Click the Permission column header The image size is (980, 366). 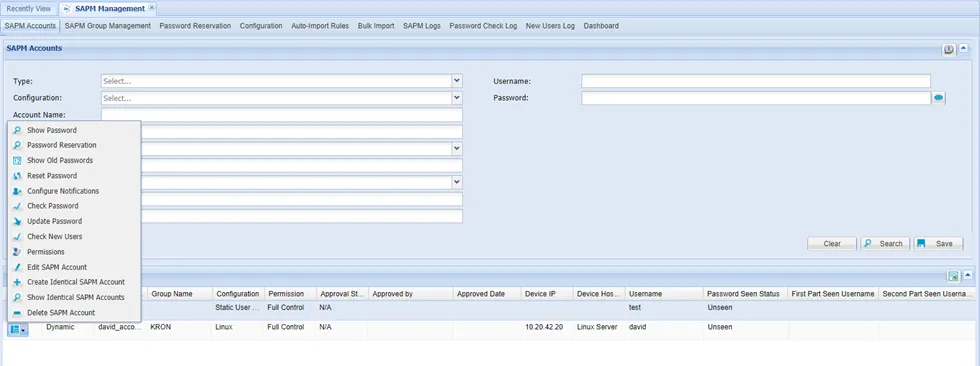tap(290, 294)
